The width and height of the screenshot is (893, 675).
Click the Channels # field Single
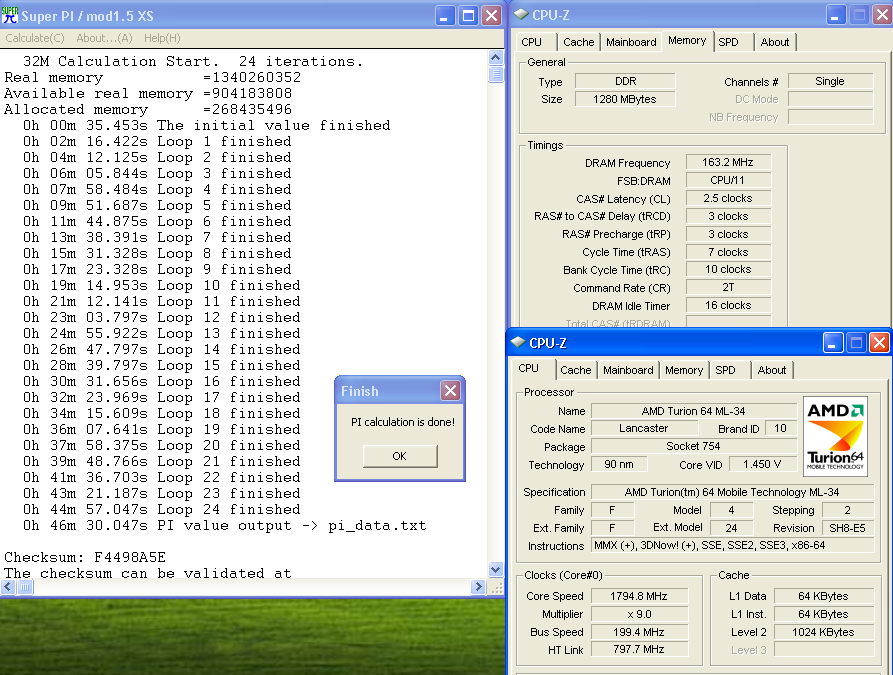coord(830,81)
